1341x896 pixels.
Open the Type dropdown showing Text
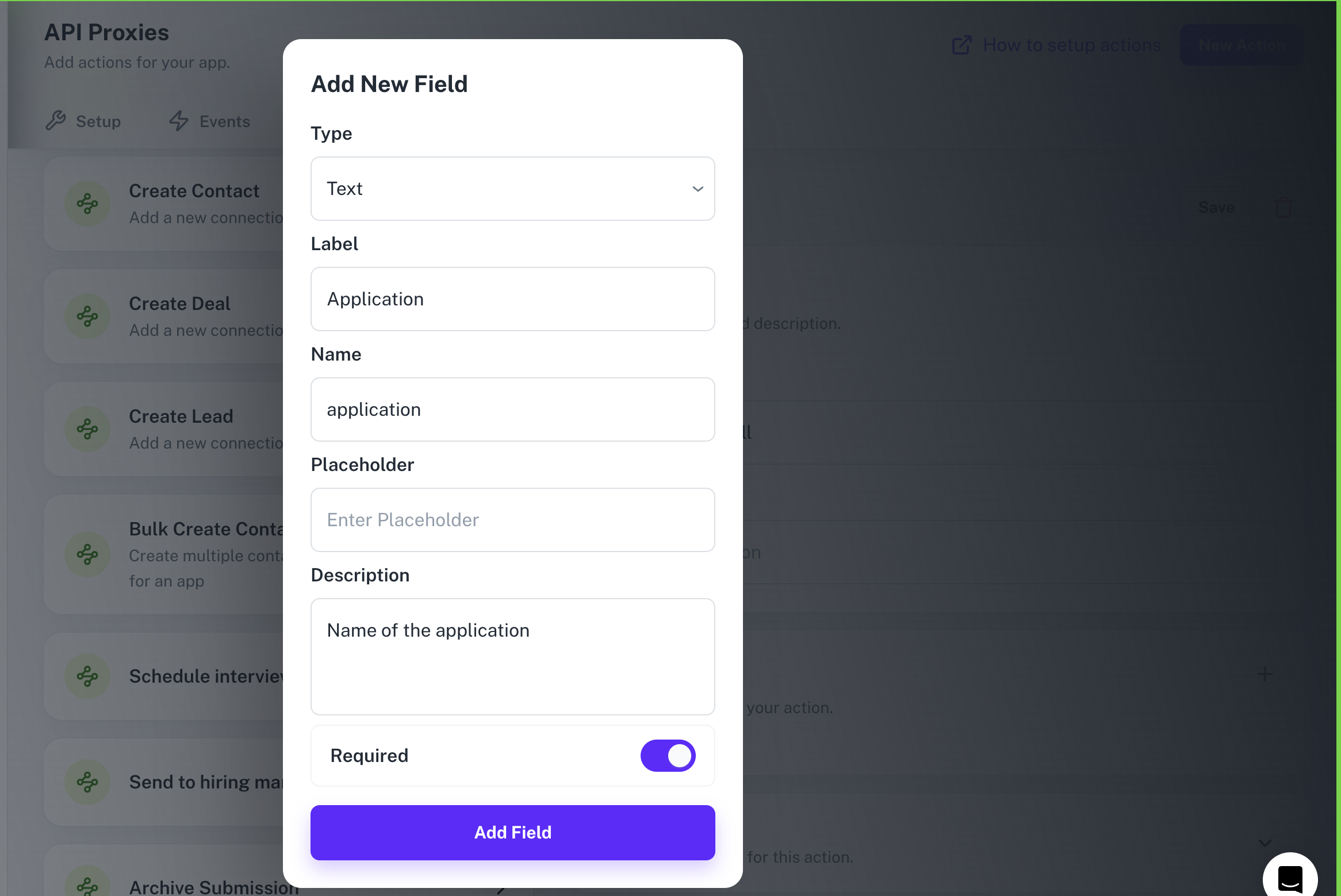pos(512,188)
